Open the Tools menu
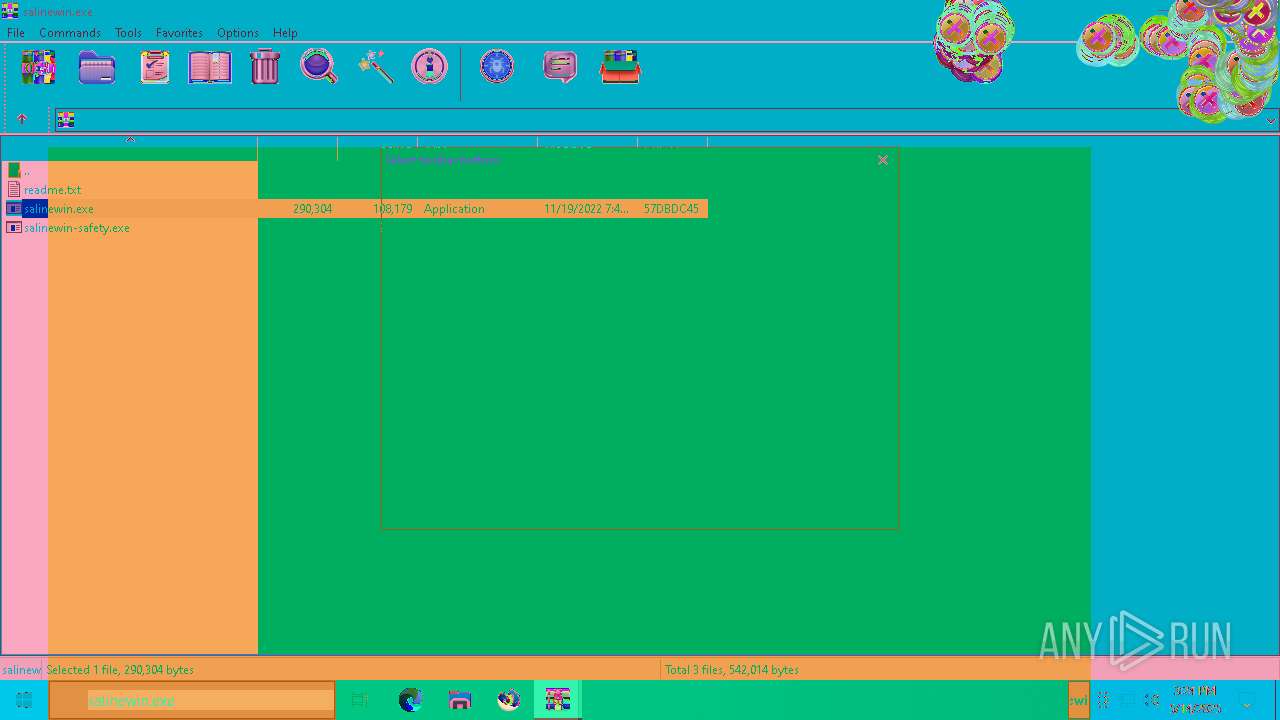The width and height of the screenshot is (1280, 720). coord(128,33)
